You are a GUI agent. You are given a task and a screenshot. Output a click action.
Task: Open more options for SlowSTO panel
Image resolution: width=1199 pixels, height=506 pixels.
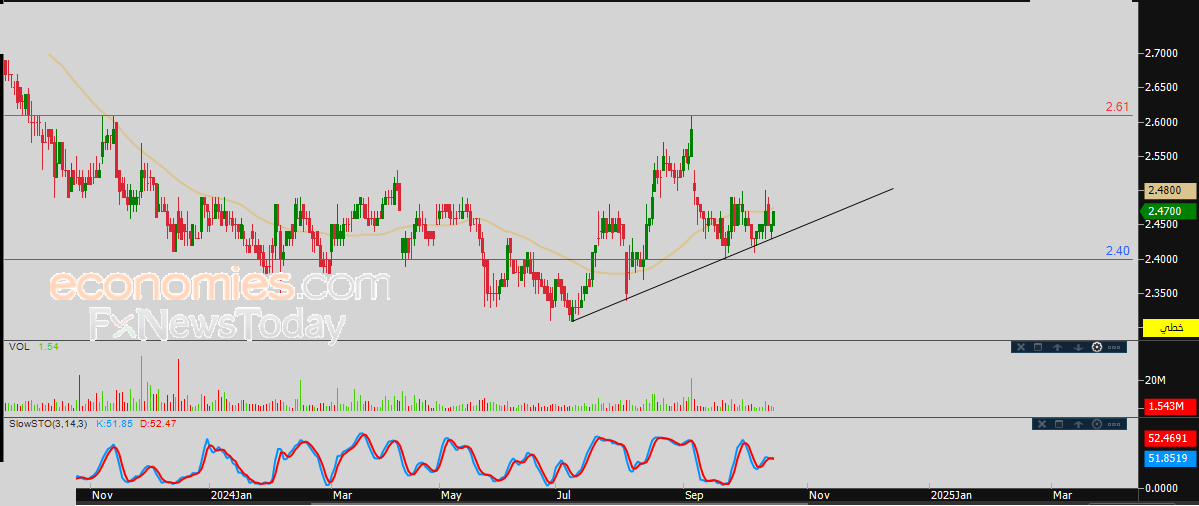(1115, 423)
